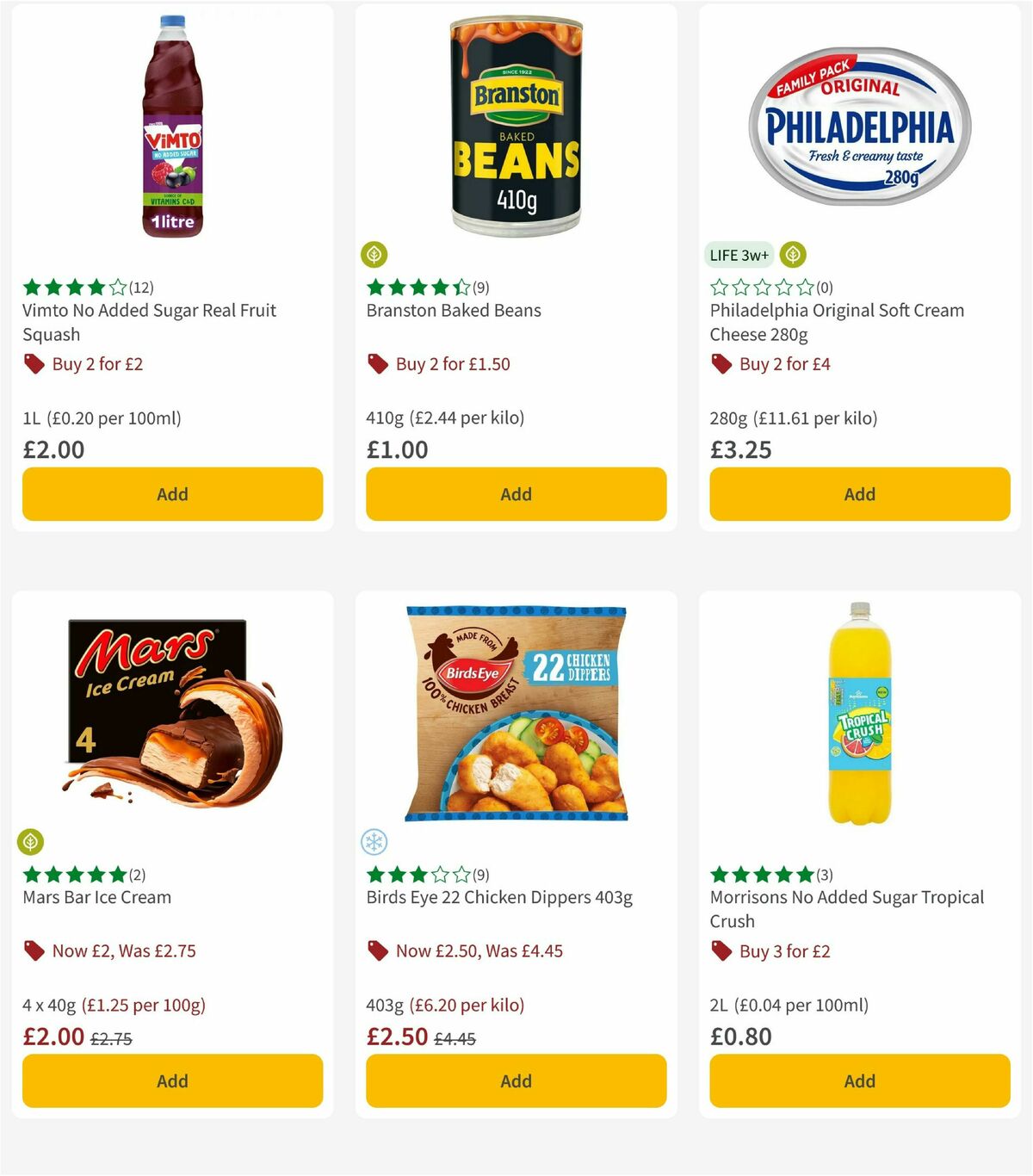Screen dimensions: 1033x1176
Task: Open the Birds Eye 22 Chicken Dippers listing
Action: click(x=497, y=897)
